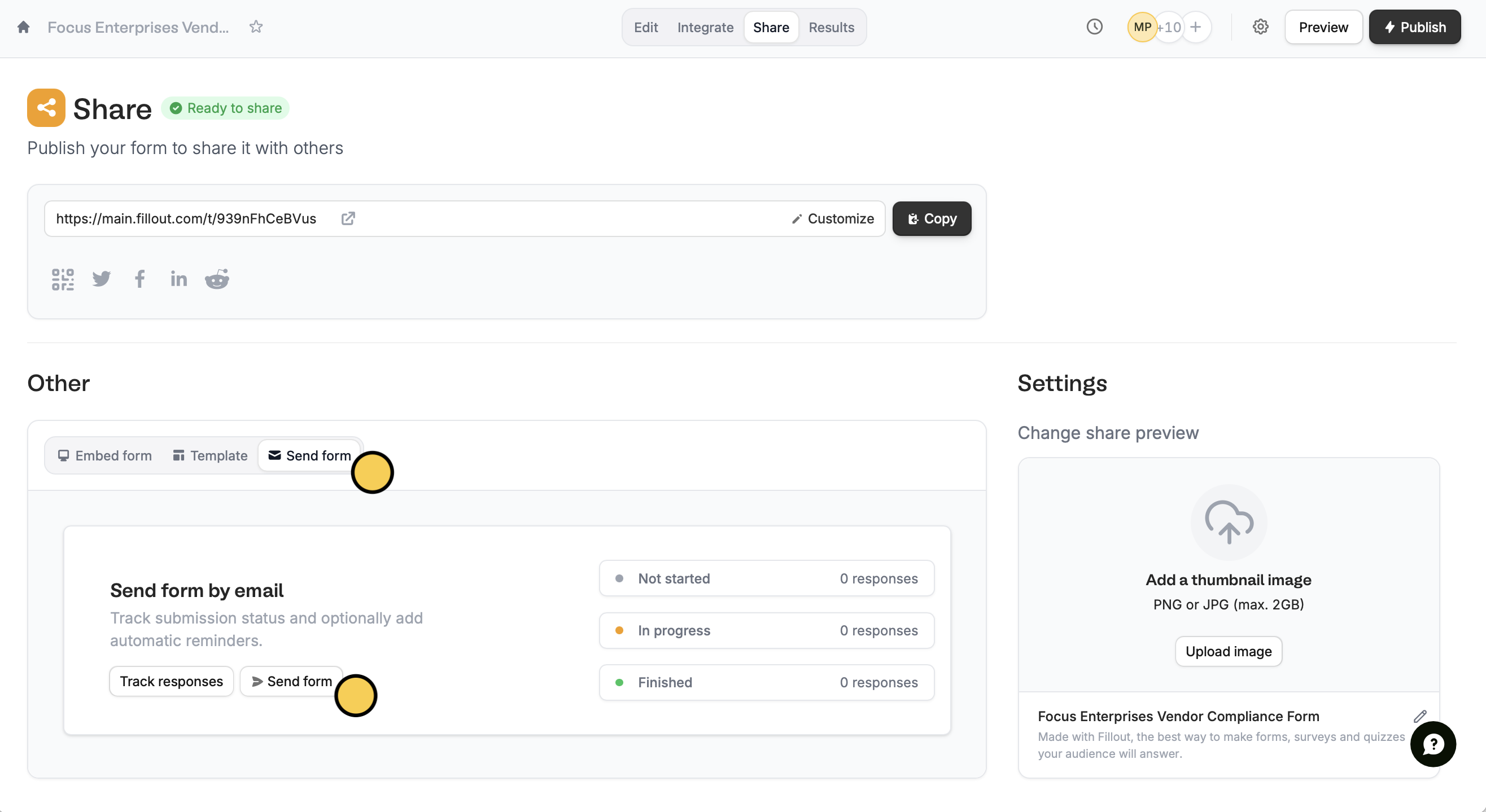This screenshot has width=1486, height=812.
Task: Share form on Twitter
Action: (102, 279)
